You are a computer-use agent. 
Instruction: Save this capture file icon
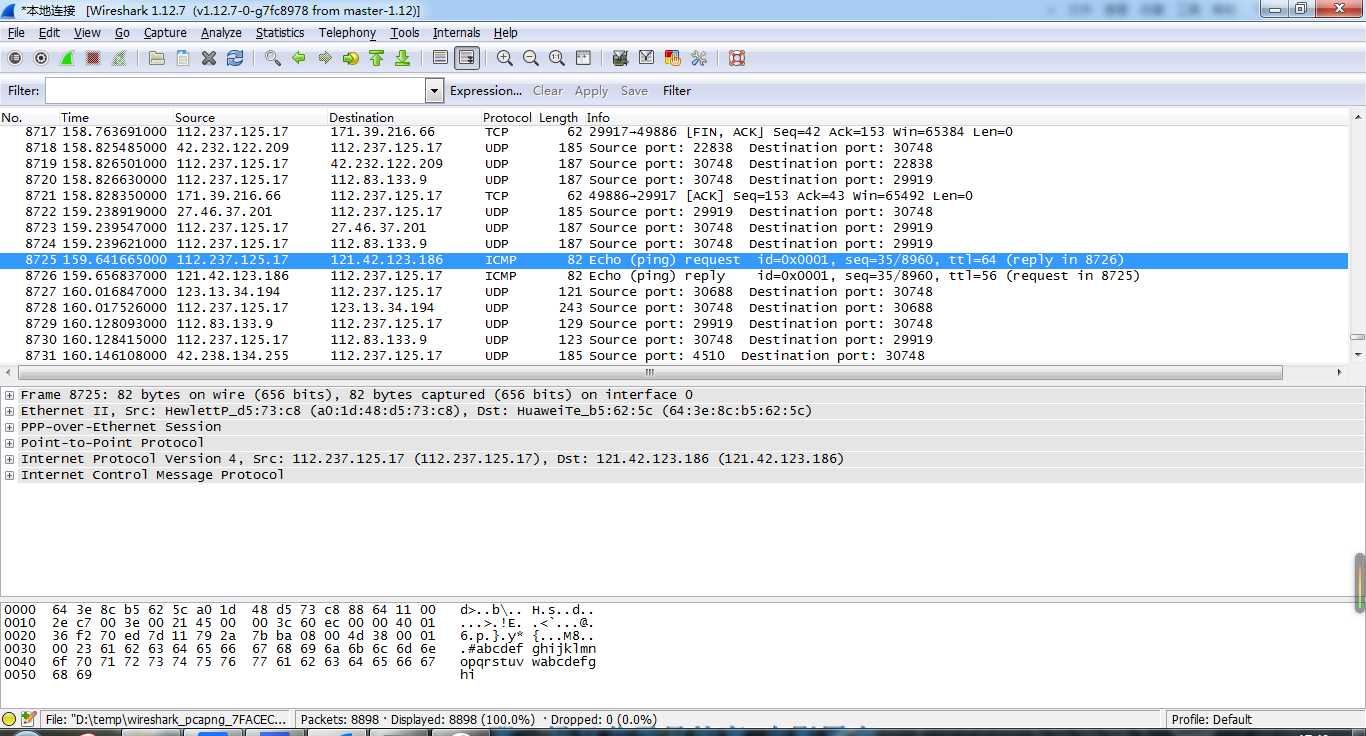pos(183,58)
